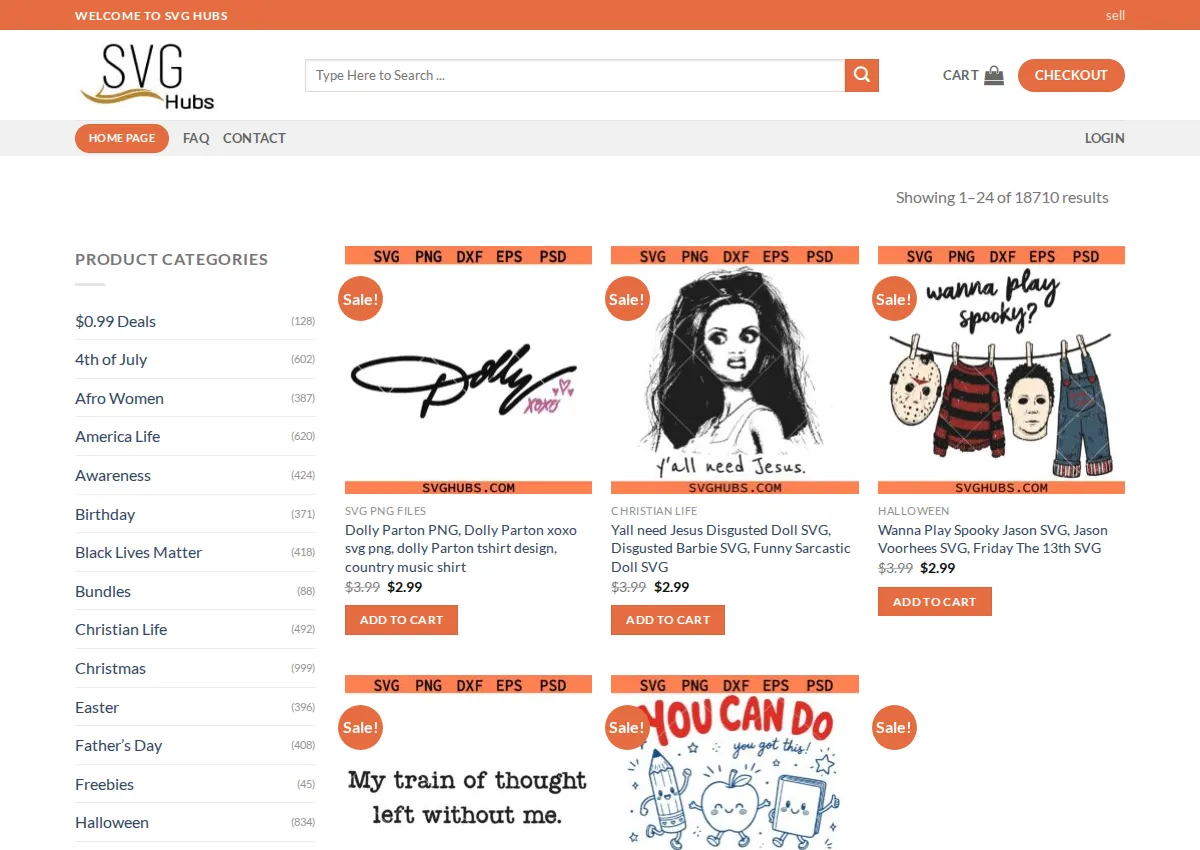Open the Contact menu item

(x=254, y=138)
